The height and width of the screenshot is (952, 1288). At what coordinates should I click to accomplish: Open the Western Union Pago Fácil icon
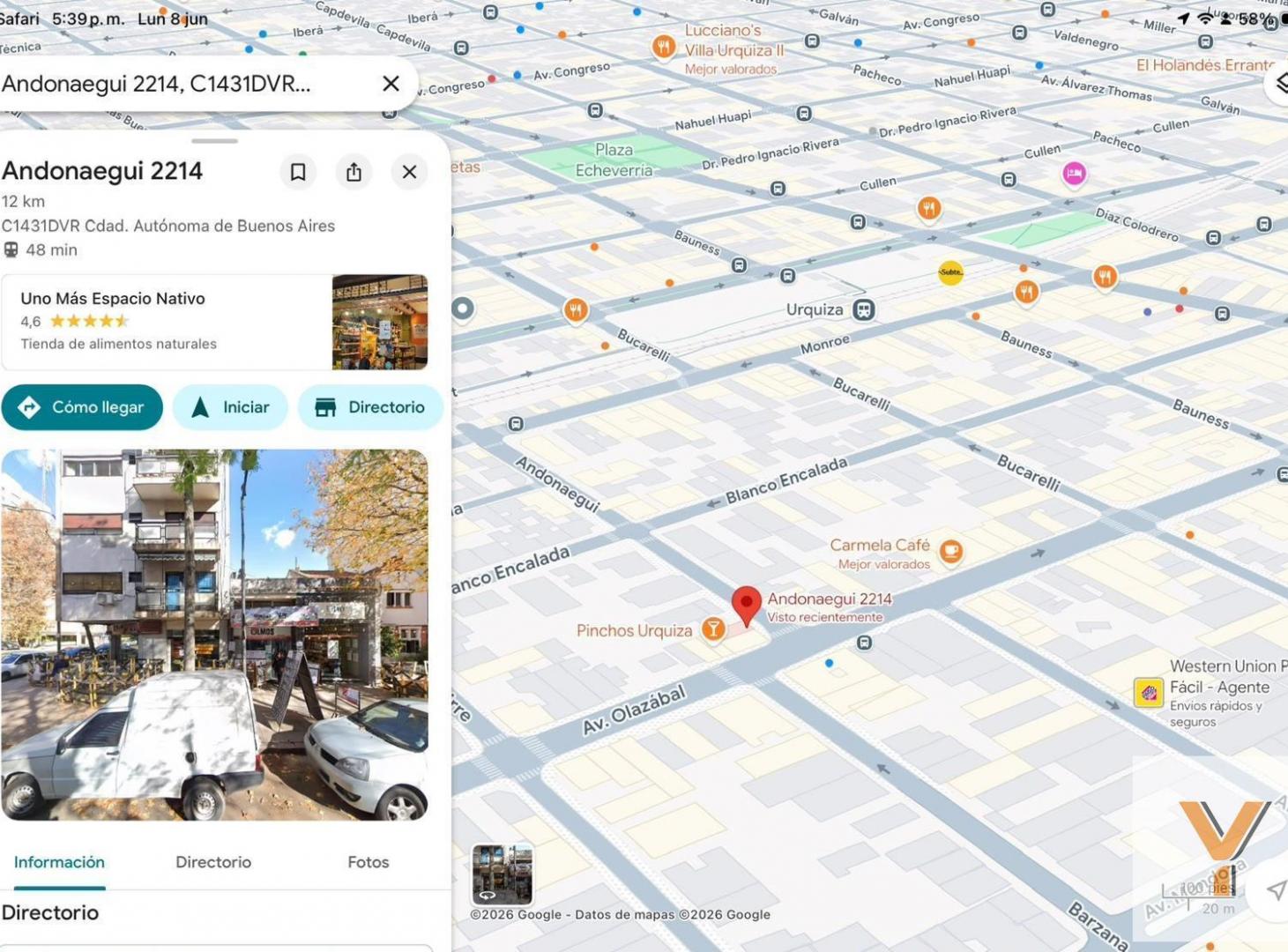tap(1149, 693)
